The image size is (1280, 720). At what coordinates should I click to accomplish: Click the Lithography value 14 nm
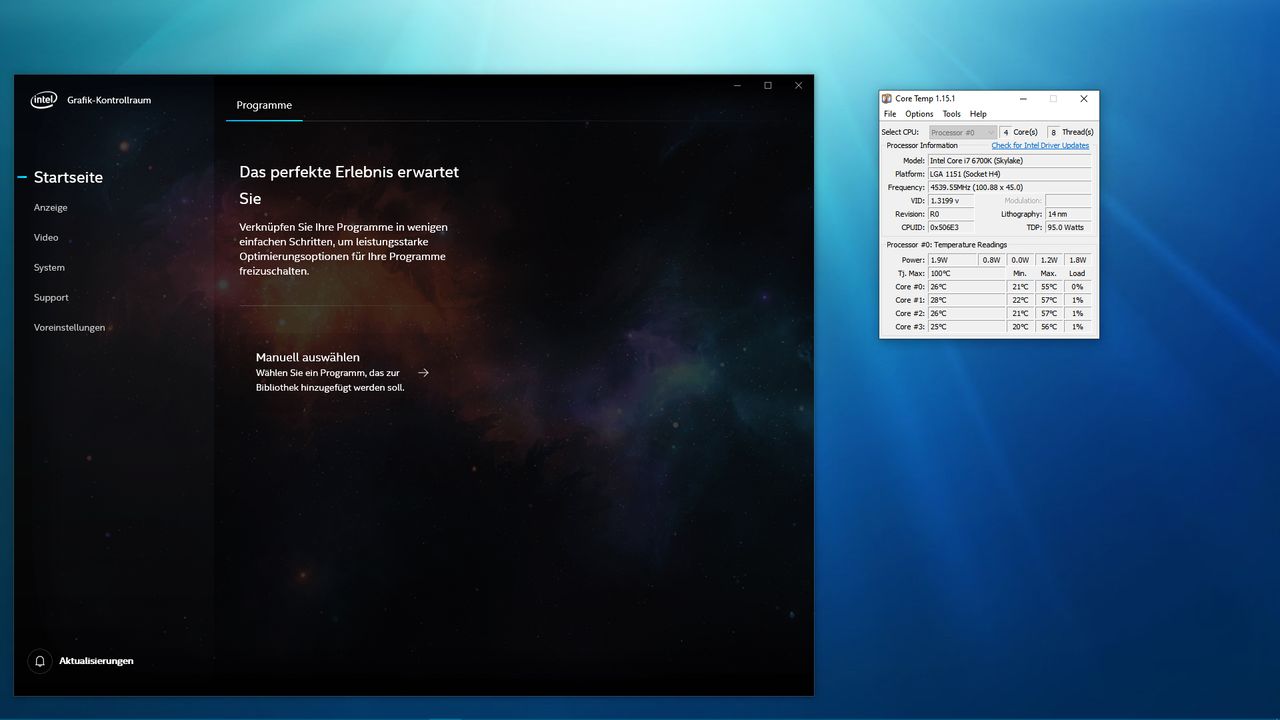[1068, 214]
